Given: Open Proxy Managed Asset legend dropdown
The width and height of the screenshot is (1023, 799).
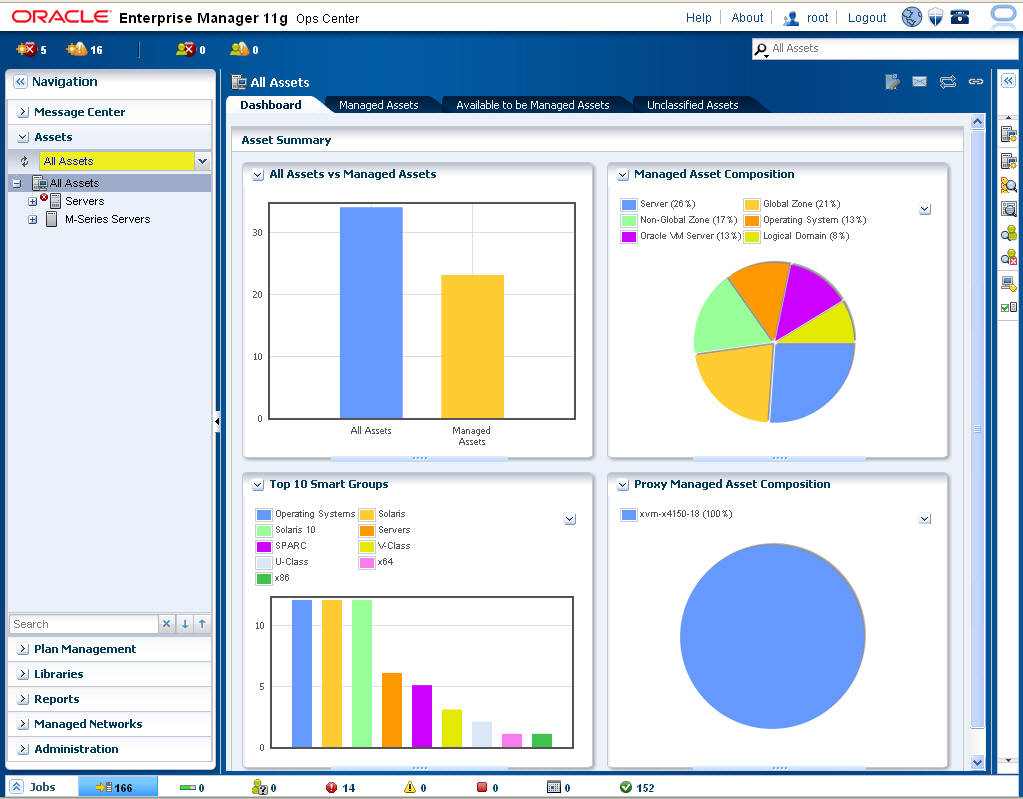Looking at the screenshot, I should (924, 519).
